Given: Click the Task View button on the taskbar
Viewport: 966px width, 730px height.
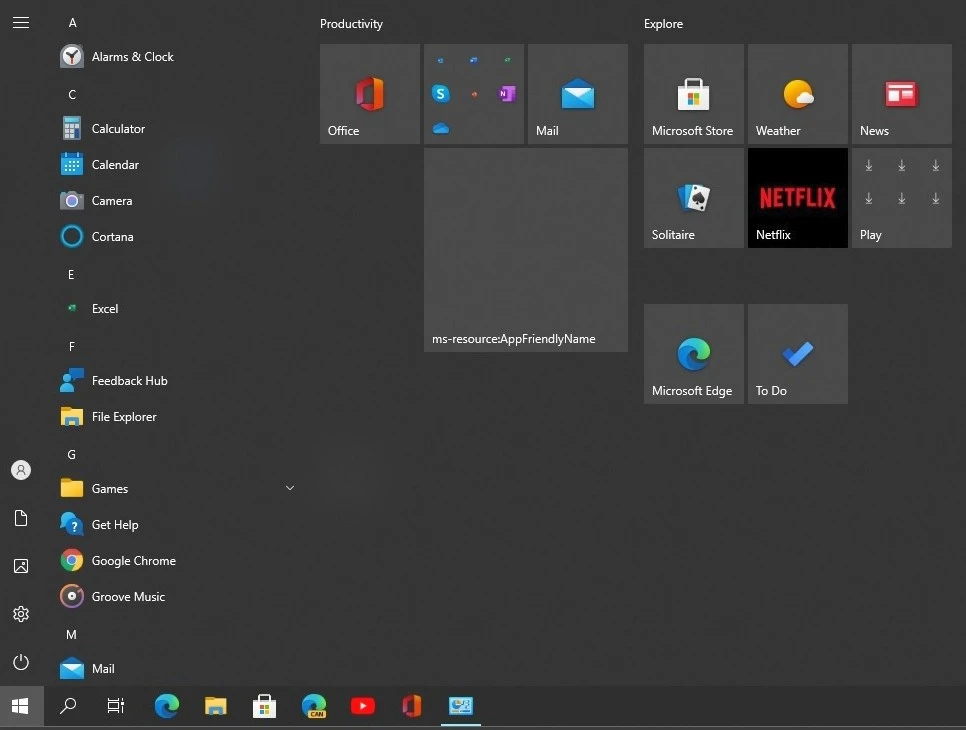Looking at the screenshot, I should click(115, 706).
